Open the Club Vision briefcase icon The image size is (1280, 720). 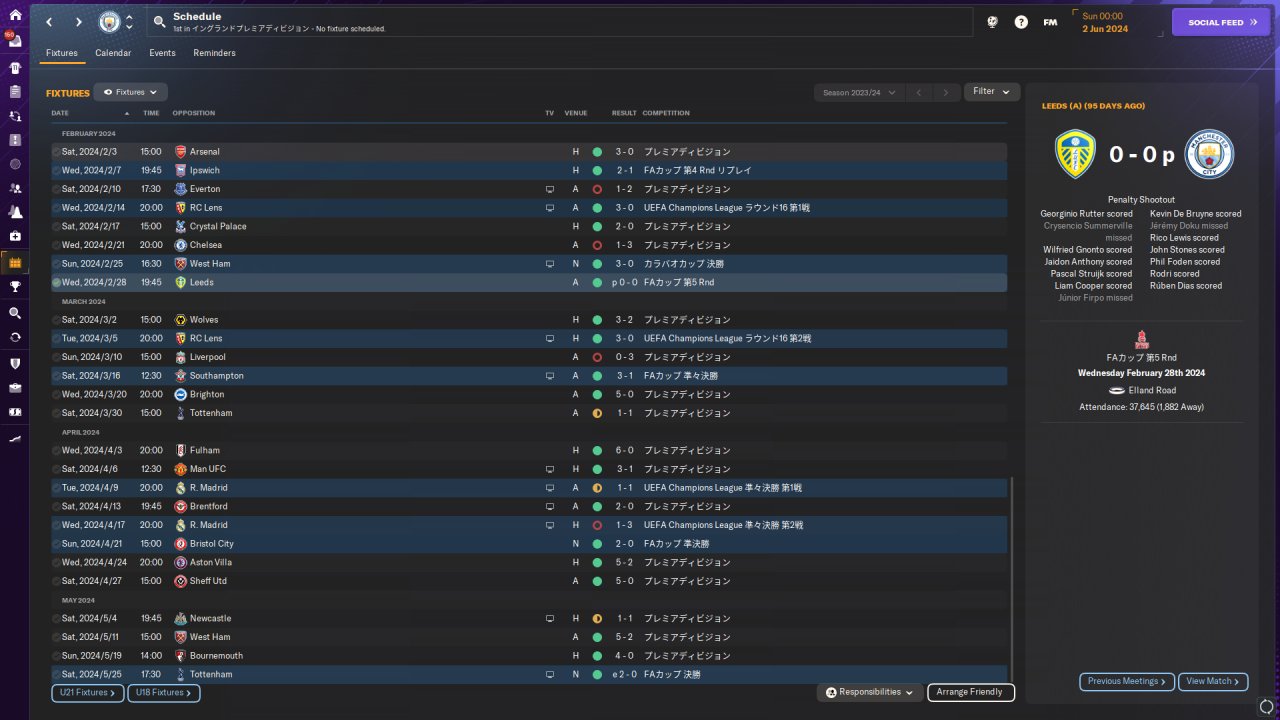(x=15, y=388)
